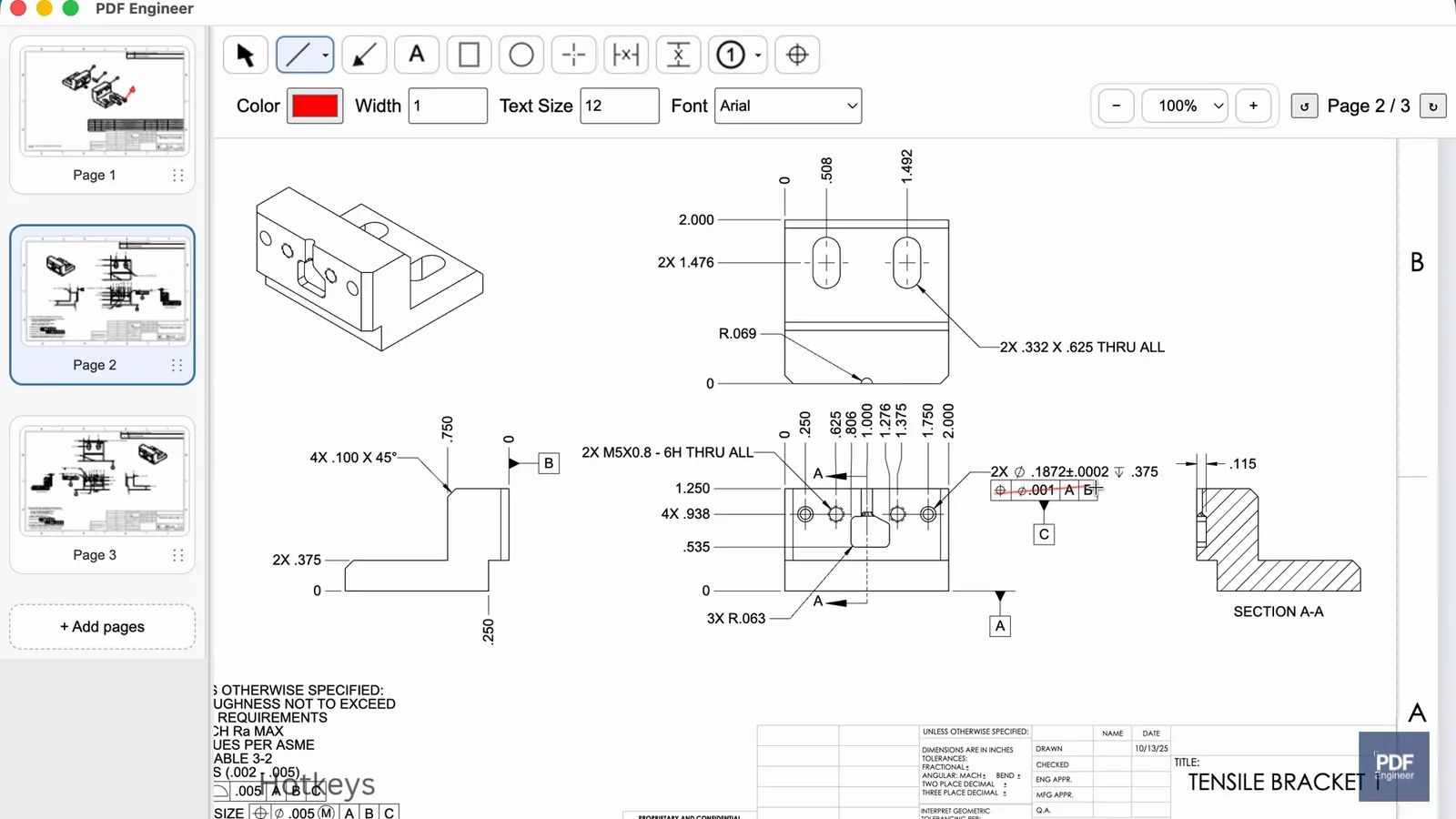Select the numbered balloon tool
The image size is (1456, 819).
(x=731, y=56)
